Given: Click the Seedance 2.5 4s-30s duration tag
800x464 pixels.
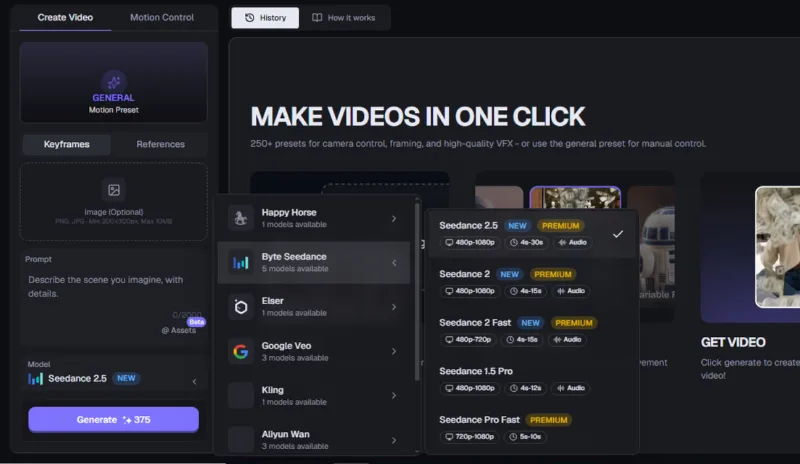Looking at the screenshot, I should 527,242.
